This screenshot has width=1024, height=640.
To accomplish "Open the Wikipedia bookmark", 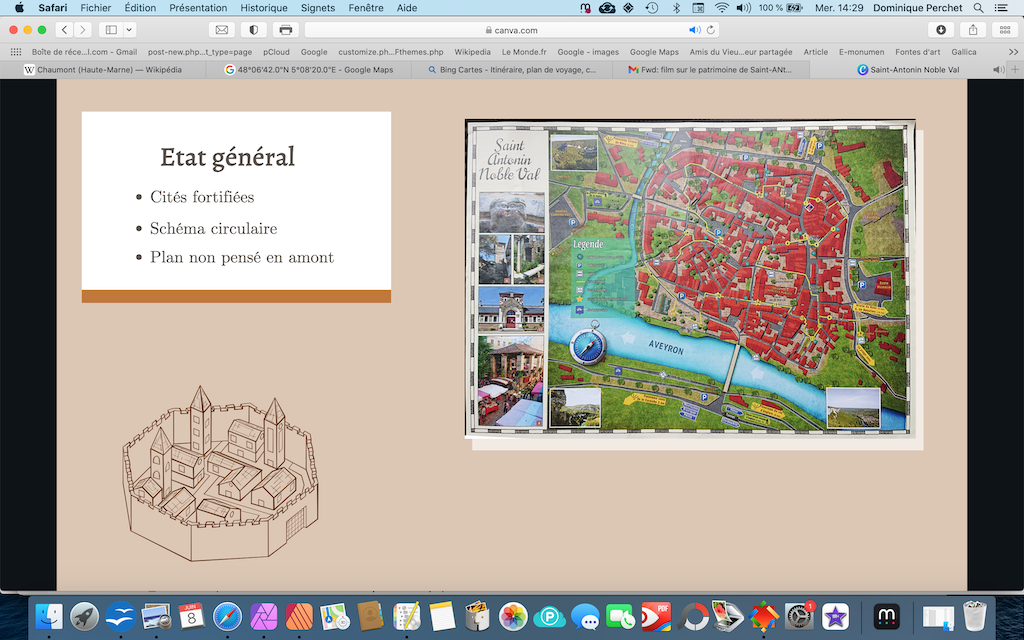I will pos(472,52).
